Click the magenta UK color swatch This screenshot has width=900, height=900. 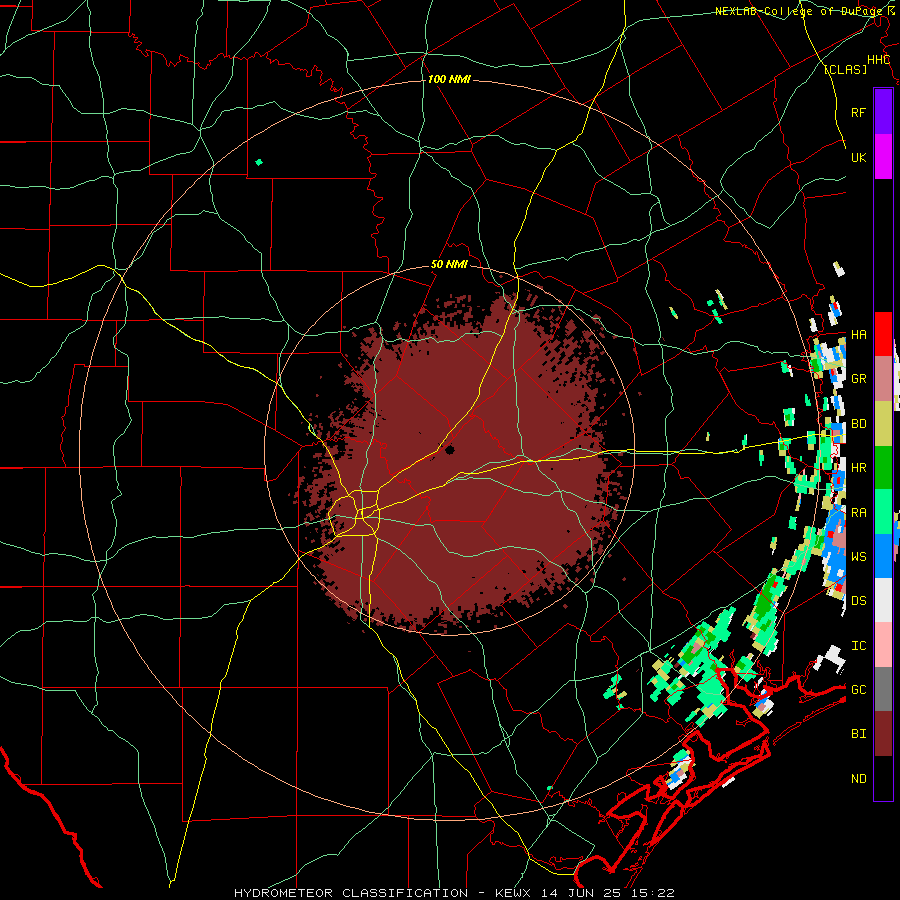(883, 157)
